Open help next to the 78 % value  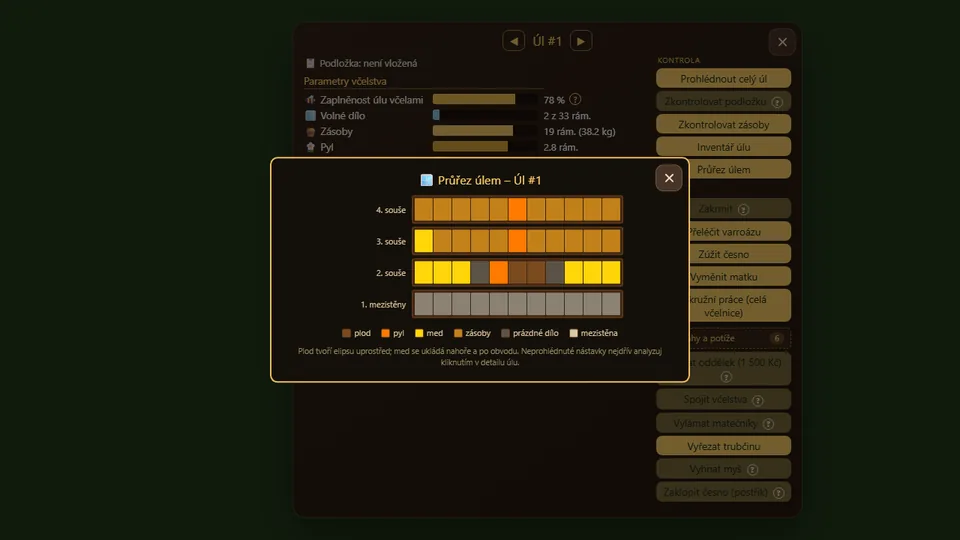[x=575, y=99]
